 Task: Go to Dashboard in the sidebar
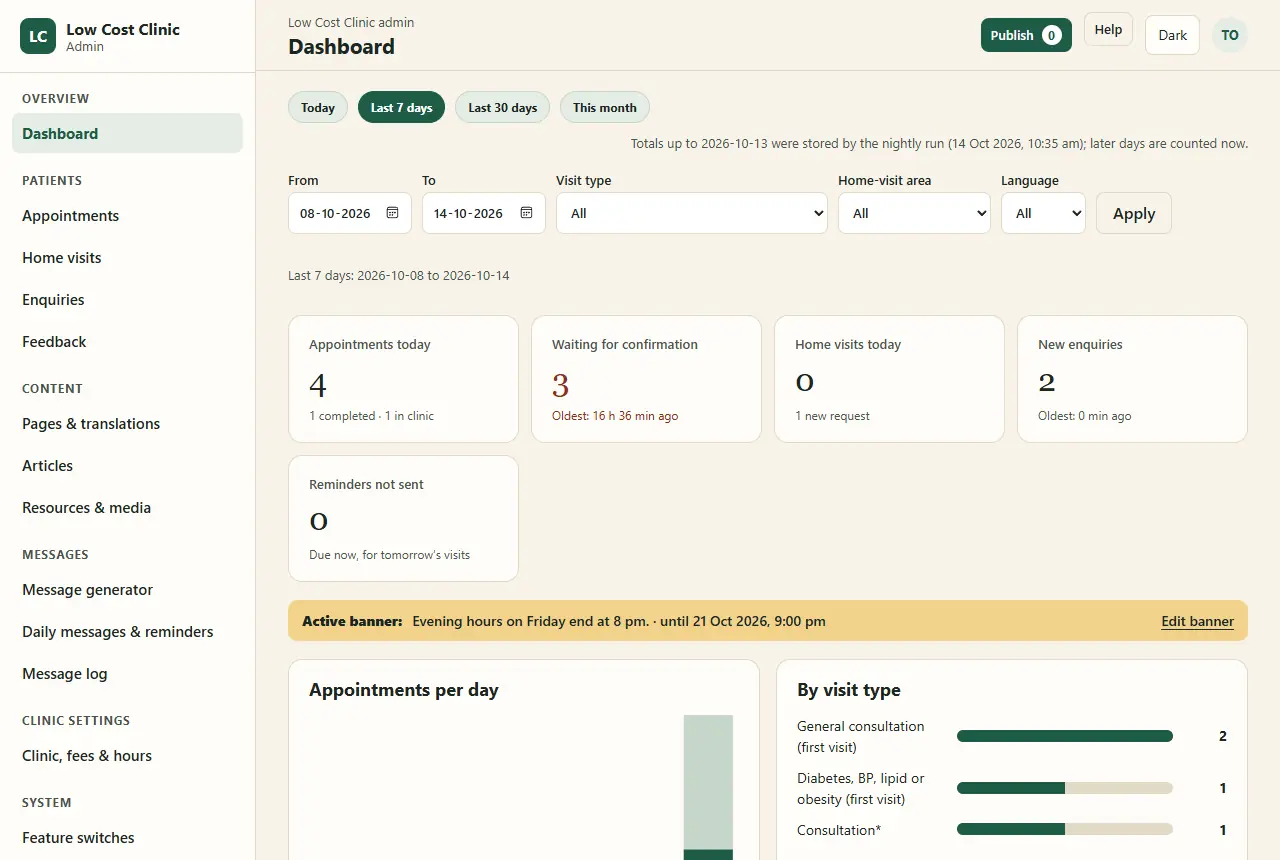(127, 133)
